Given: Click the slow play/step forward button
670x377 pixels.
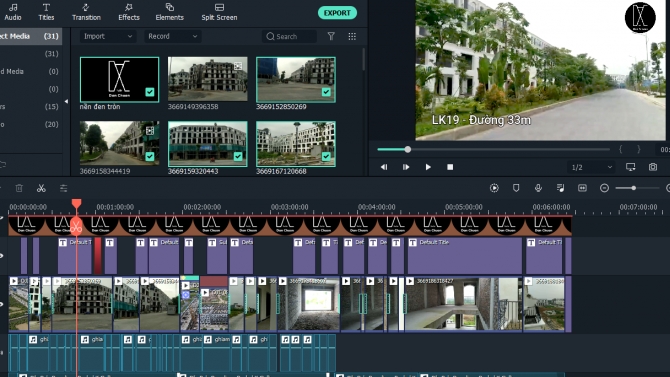Looking at the screenshot, I should coord(406,167).
